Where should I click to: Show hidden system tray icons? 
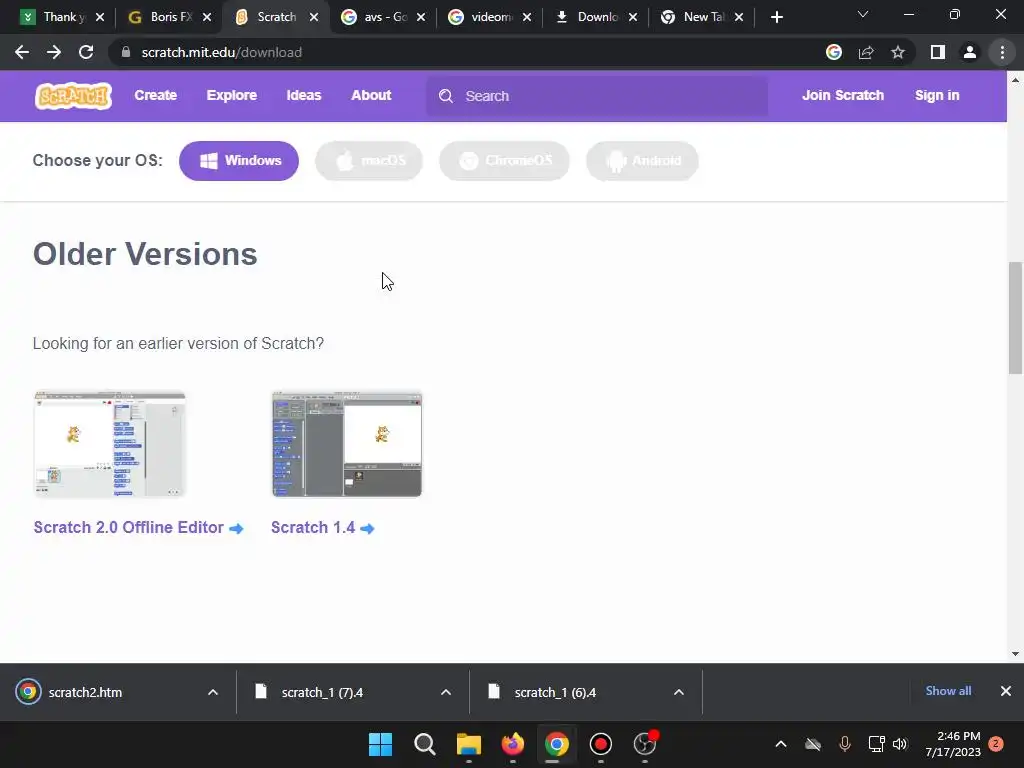pyautogui.click(x=780, y=744)
